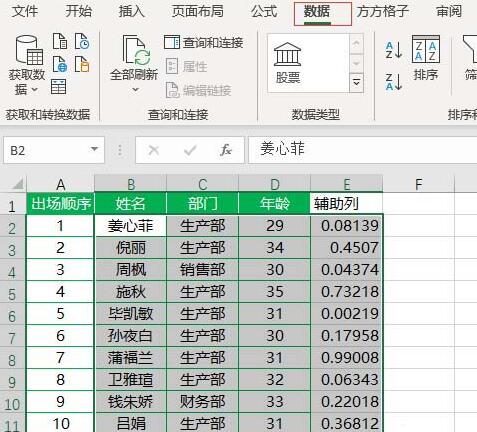477x432 pixels.
Task: Expand the 全部刷新 dropdown arrow
Action: click(135, 90)
